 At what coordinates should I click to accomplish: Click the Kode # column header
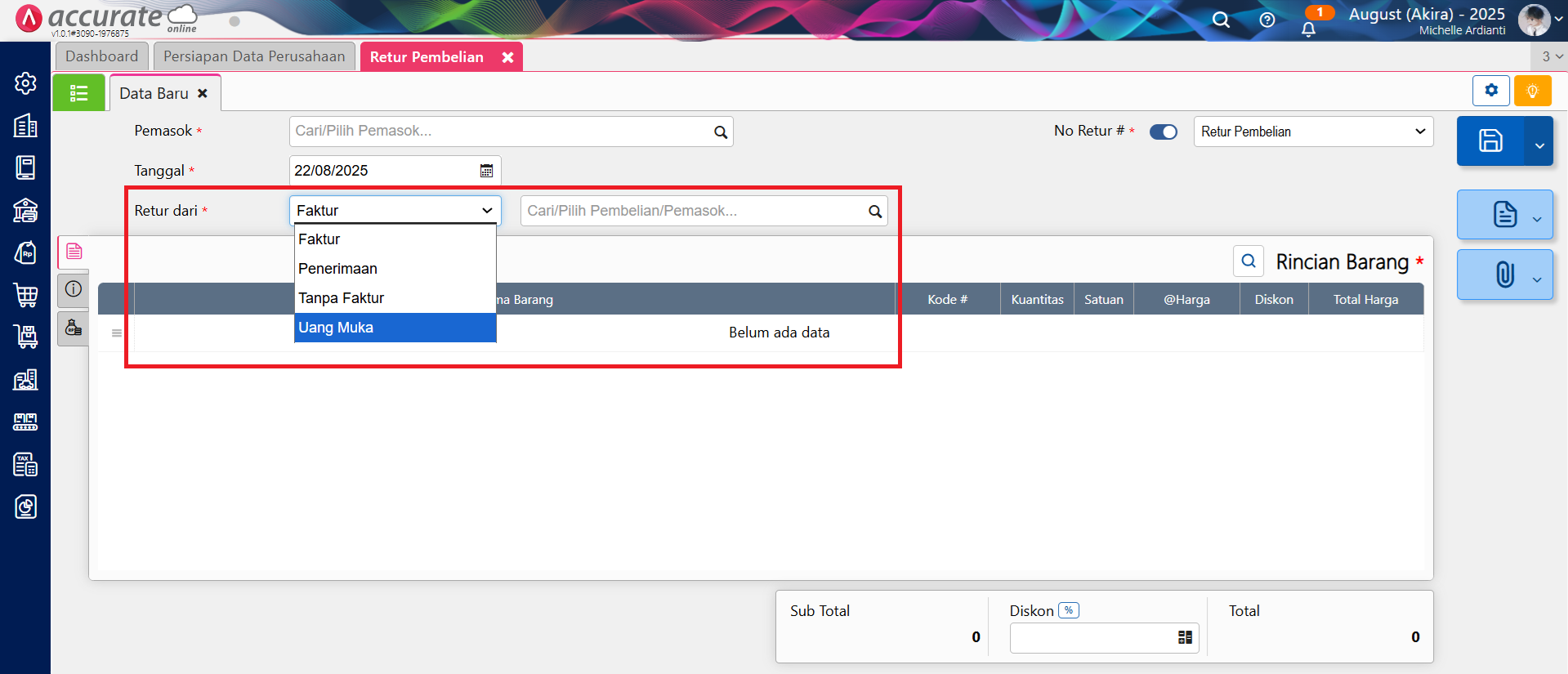[x=947, y=299]
